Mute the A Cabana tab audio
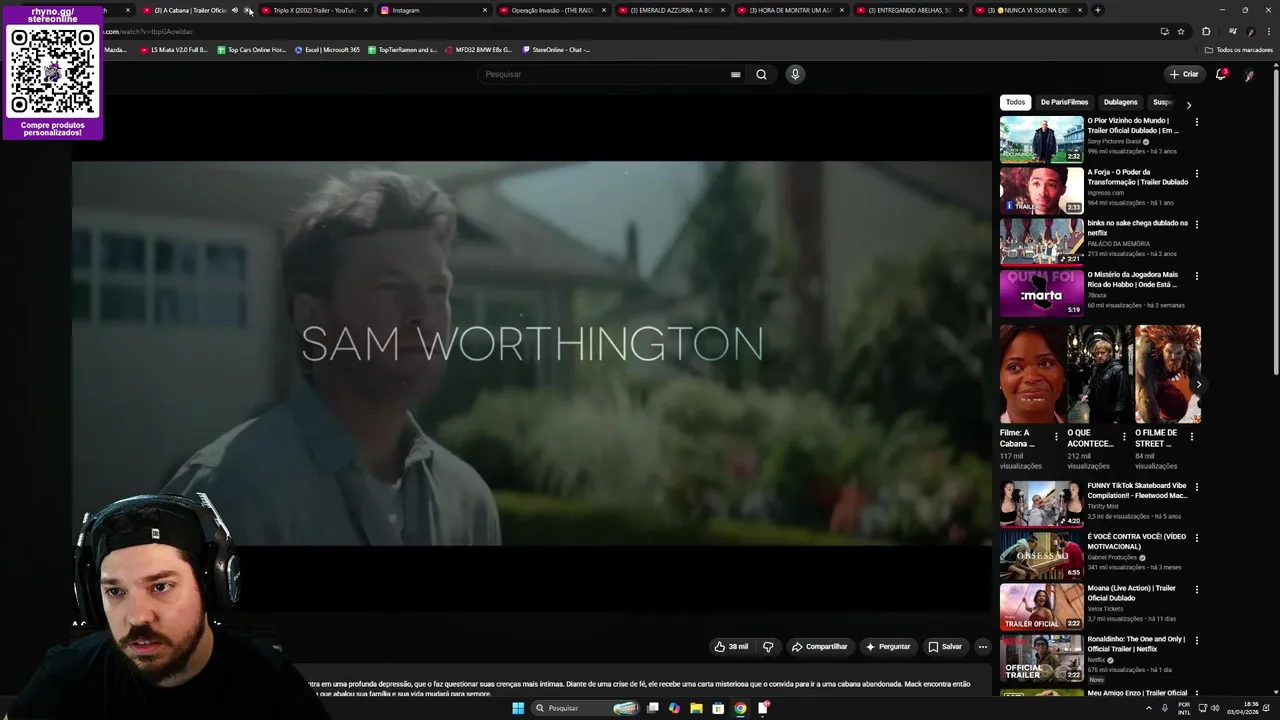 point(235,10)
